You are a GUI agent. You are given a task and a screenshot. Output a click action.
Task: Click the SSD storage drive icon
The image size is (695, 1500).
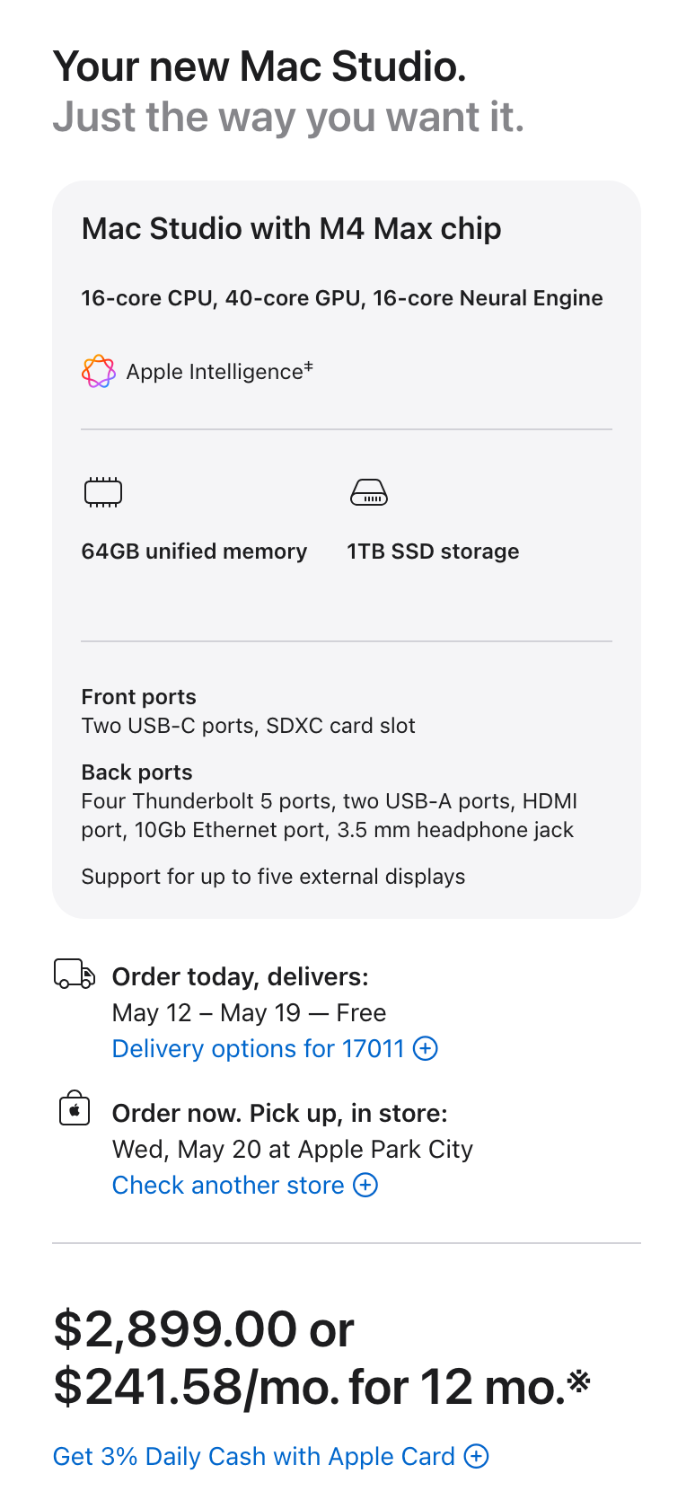pos(368,492)
